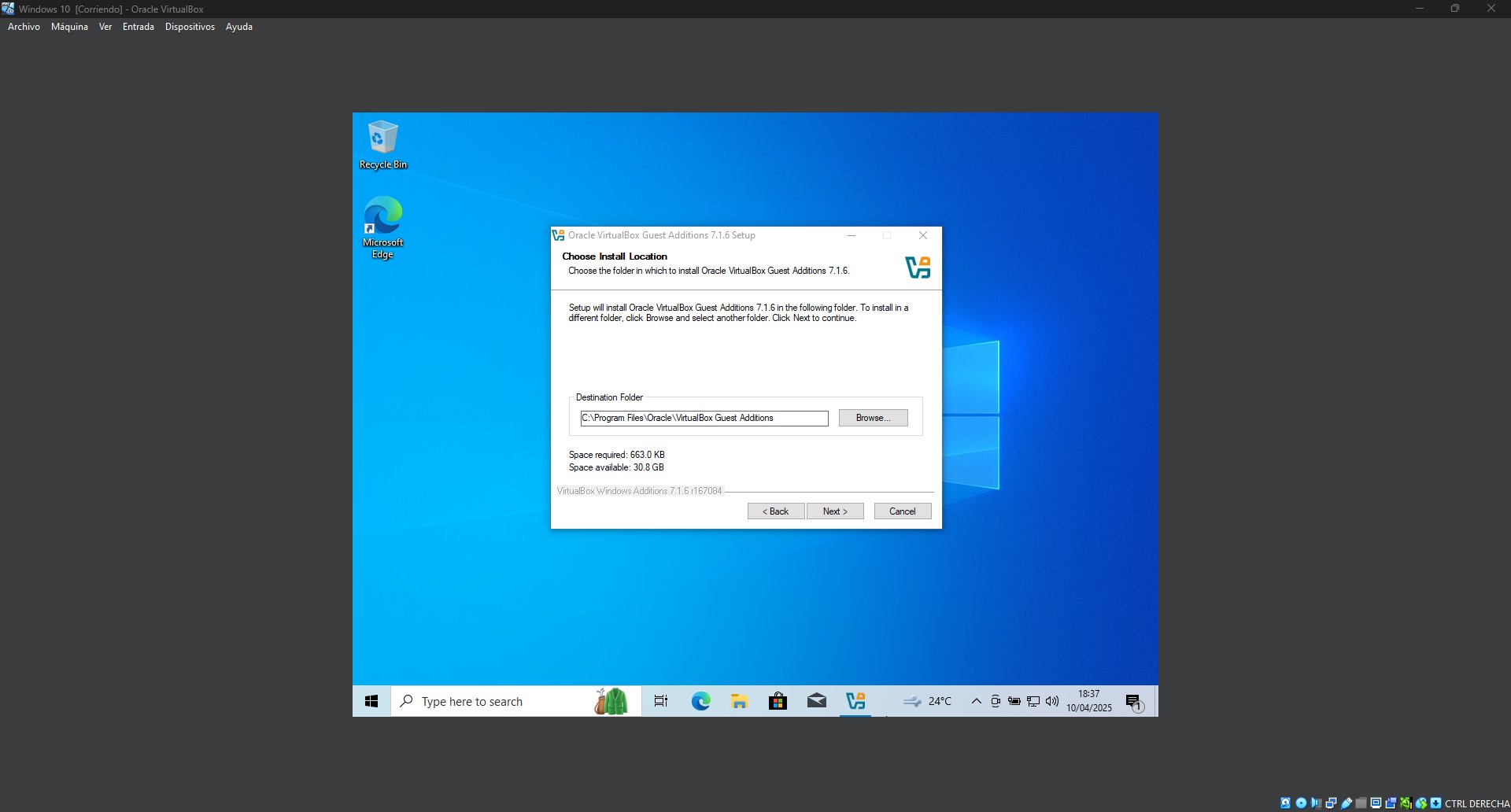Viewport: 1511px width, 812px height.
Task: Open the Windows Start menu
Action: (371, 701)
